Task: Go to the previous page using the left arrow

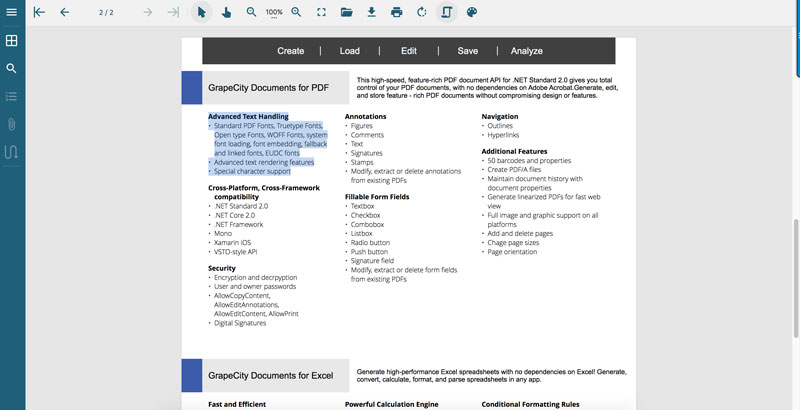Action: tap(64, 12)
